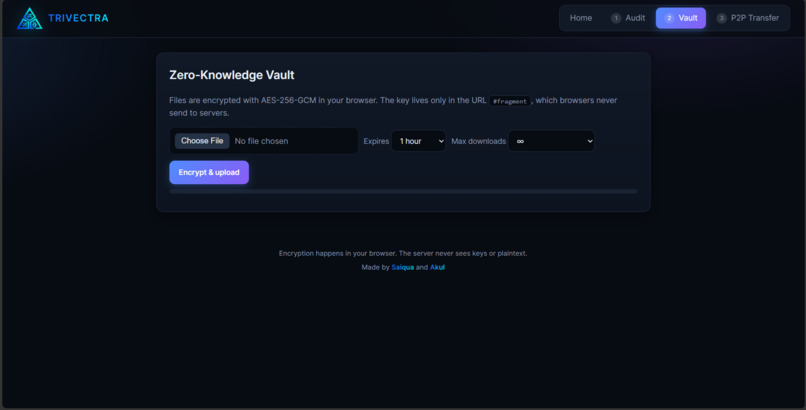Open the Akul author link

tap(437, 267)
